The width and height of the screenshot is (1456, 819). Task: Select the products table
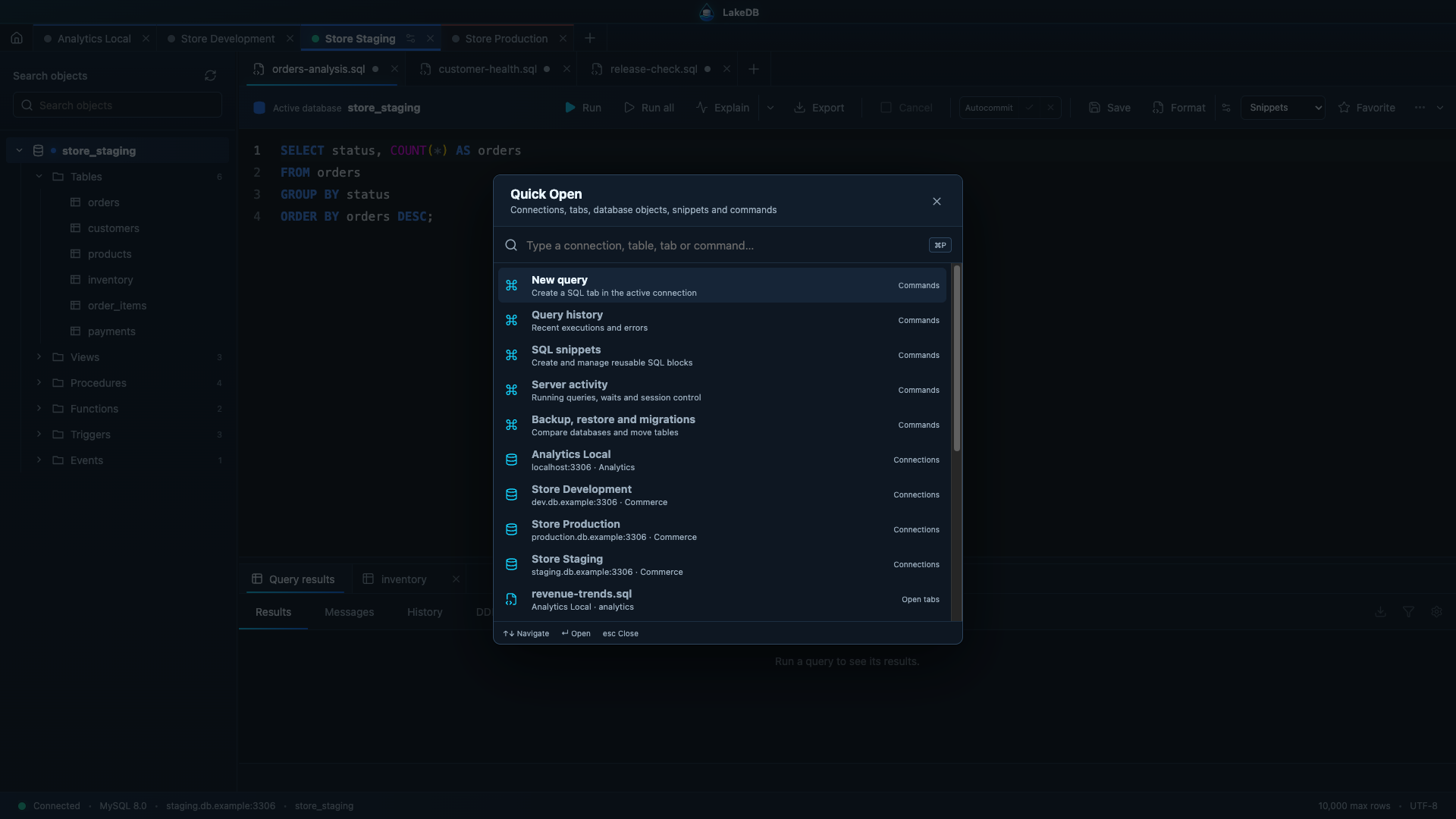pos(109,254)
